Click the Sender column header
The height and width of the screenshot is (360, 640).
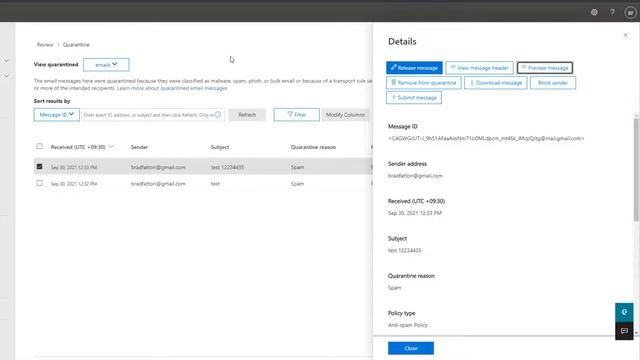[x=139, y=147]
